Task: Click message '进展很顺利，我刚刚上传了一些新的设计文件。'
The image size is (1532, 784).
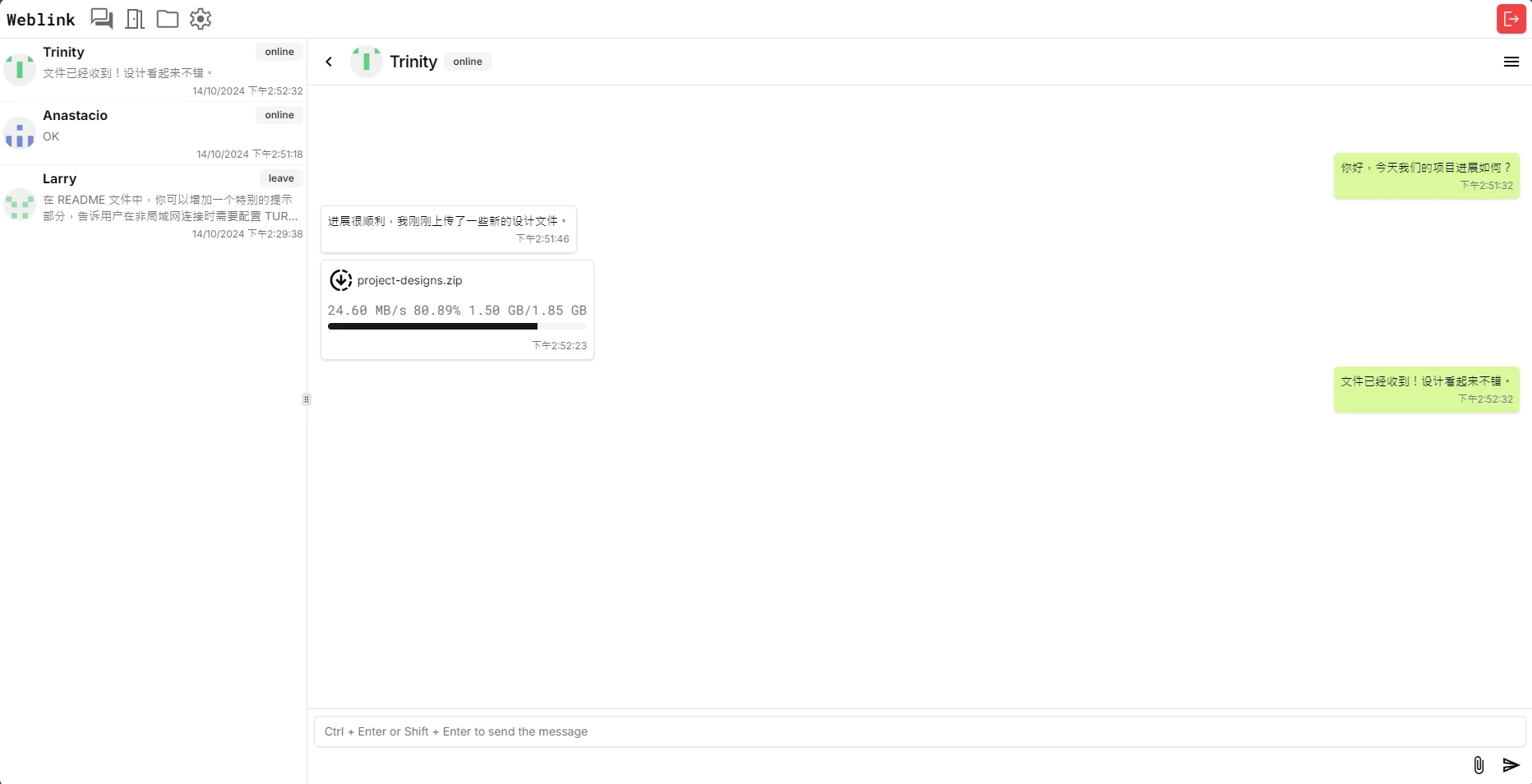Action: pyautogui.click(x=449, y=228)
